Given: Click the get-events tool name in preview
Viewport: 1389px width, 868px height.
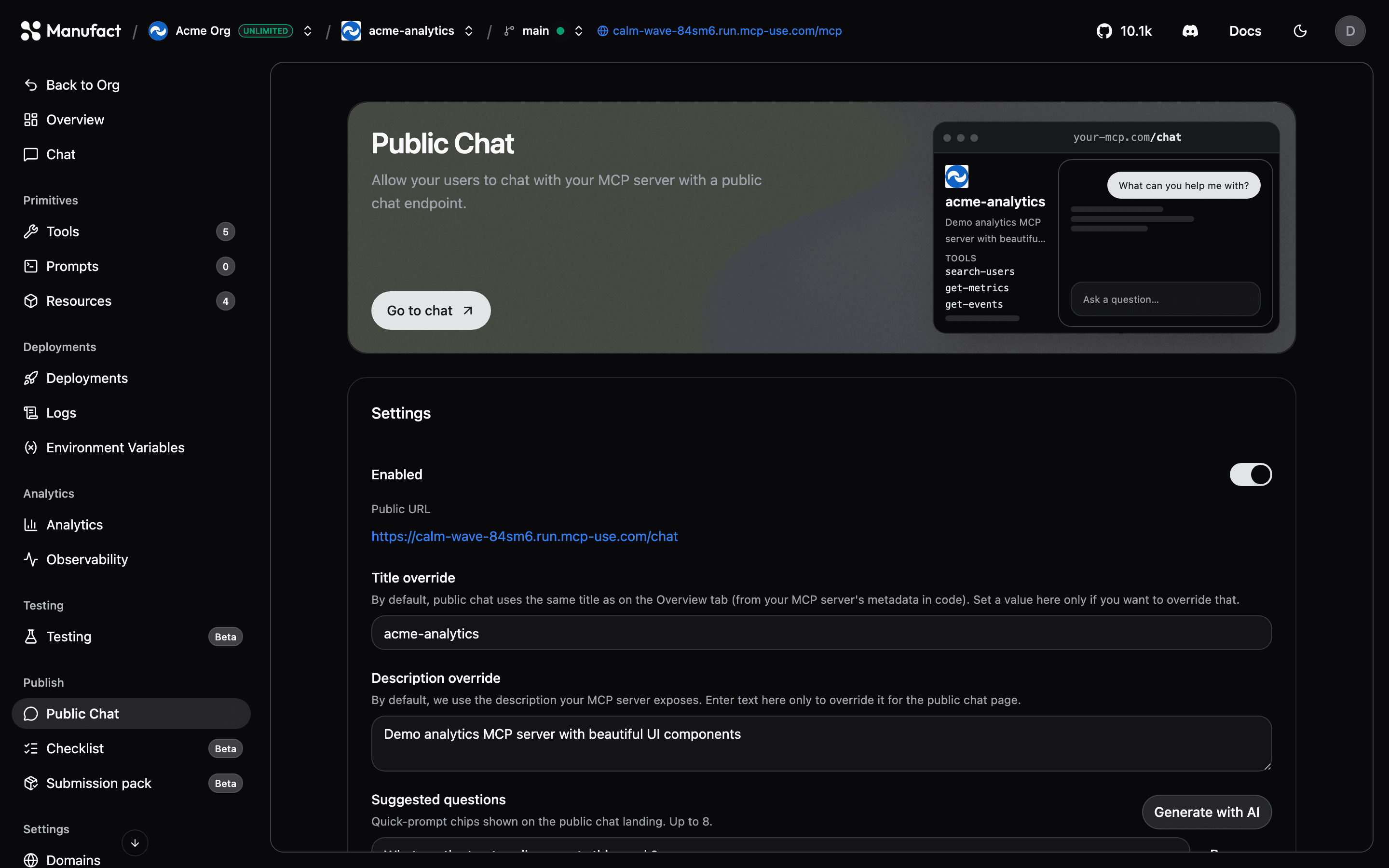Looking at the screenshot, I should tap(974, 304).
